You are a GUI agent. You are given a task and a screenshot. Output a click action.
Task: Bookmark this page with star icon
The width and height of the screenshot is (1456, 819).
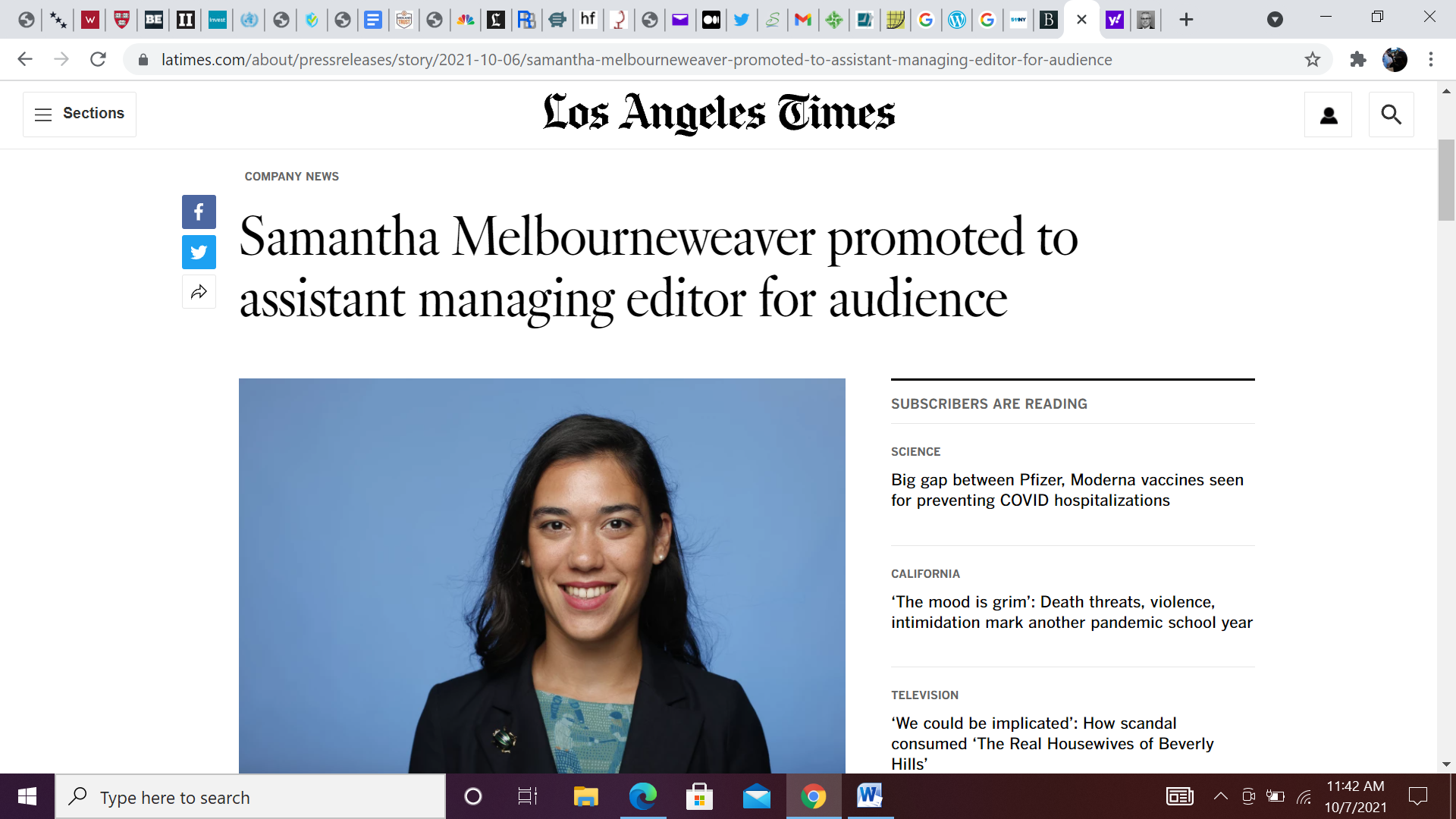point(1313,59)
